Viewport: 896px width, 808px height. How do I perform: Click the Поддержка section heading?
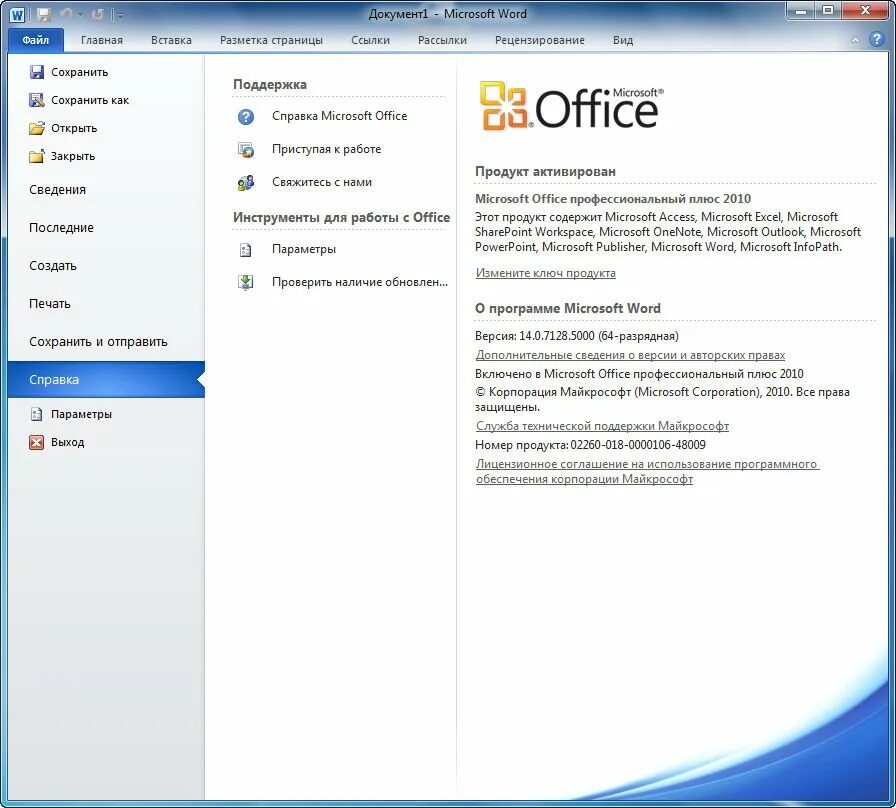point(270,85)
